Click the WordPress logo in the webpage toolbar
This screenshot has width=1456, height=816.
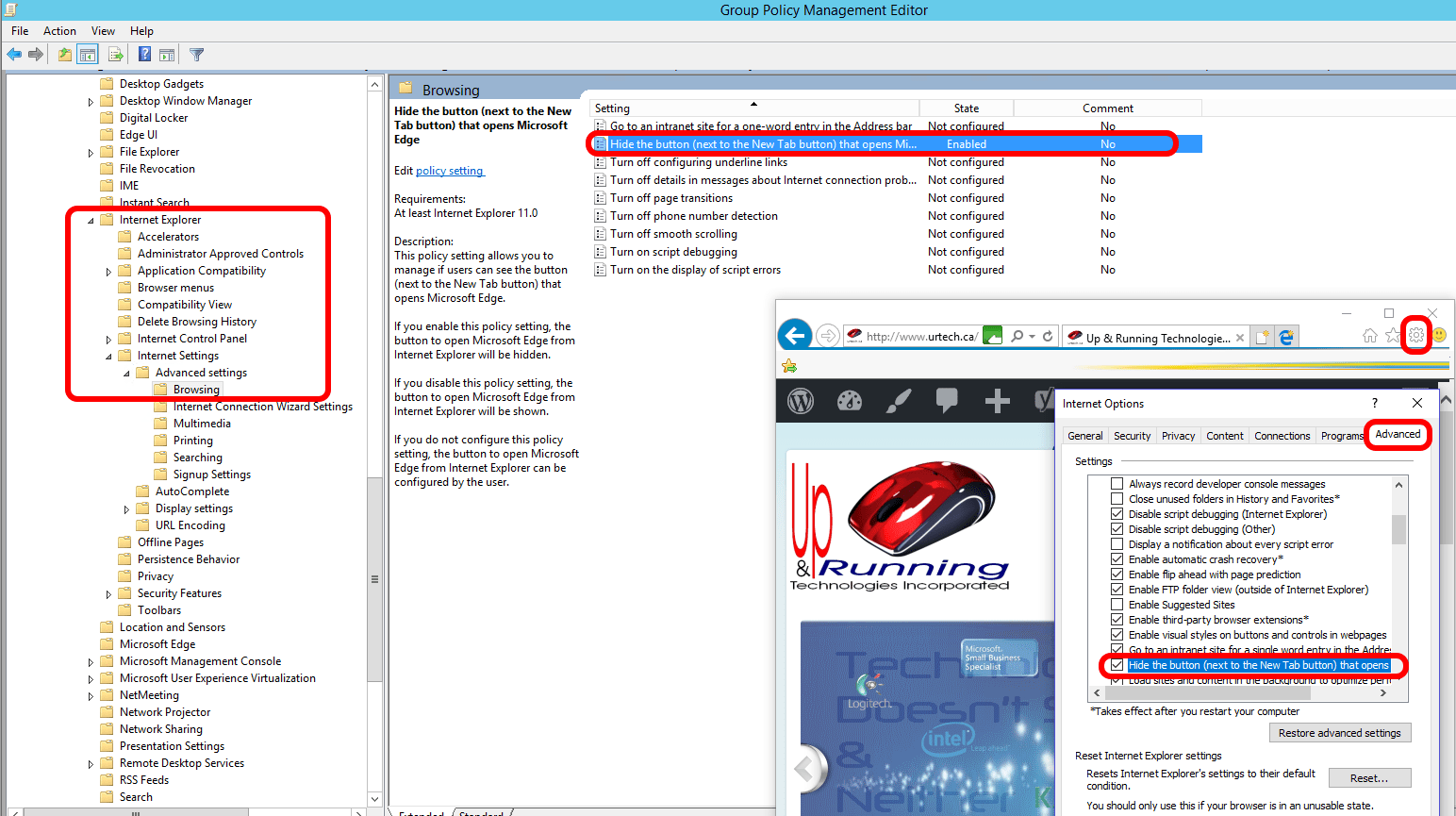[x=800, y=401]
